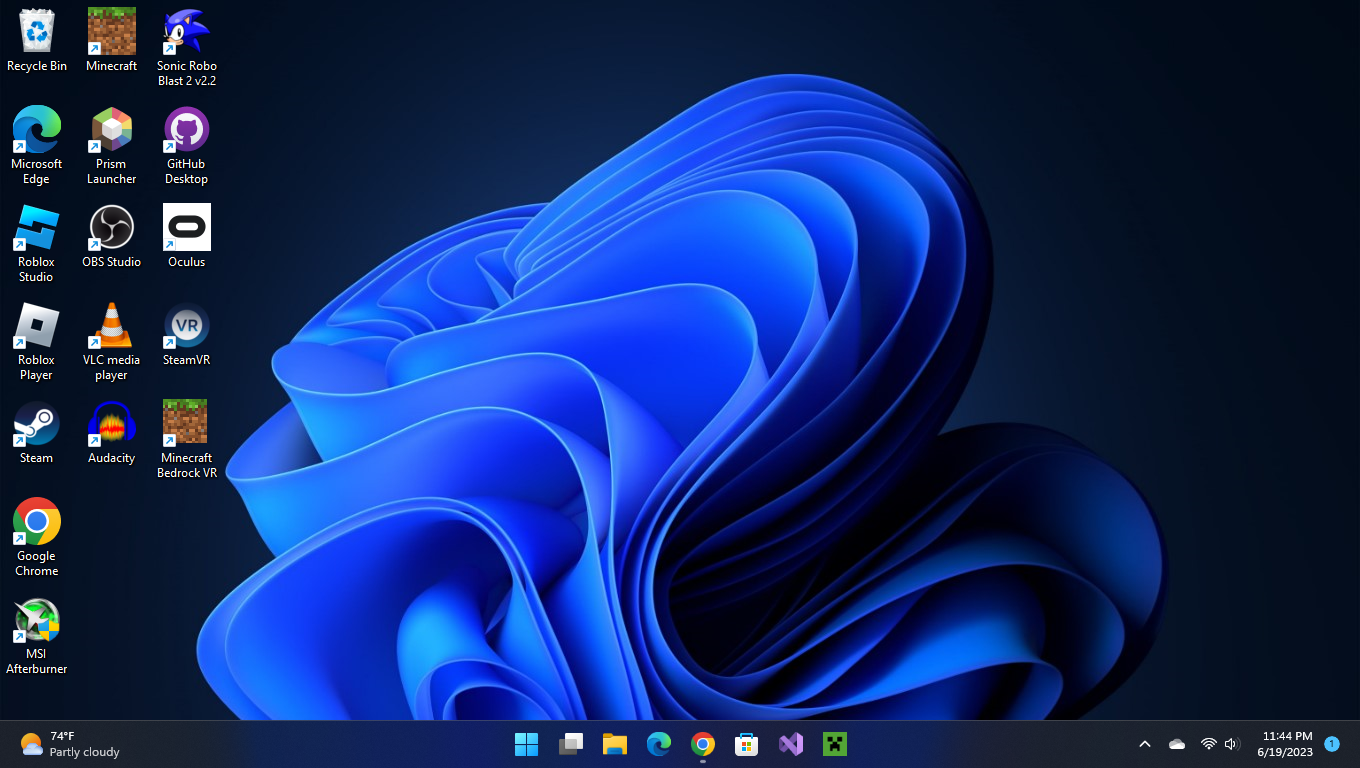Launch Visual Studio from the taskbar
The width and height of the screenshot is (1360, 768).
[x=791, y=744]
